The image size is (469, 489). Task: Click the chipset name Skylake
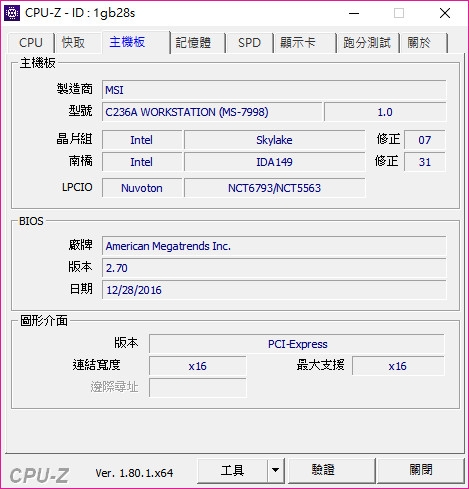tap(274, 140)
